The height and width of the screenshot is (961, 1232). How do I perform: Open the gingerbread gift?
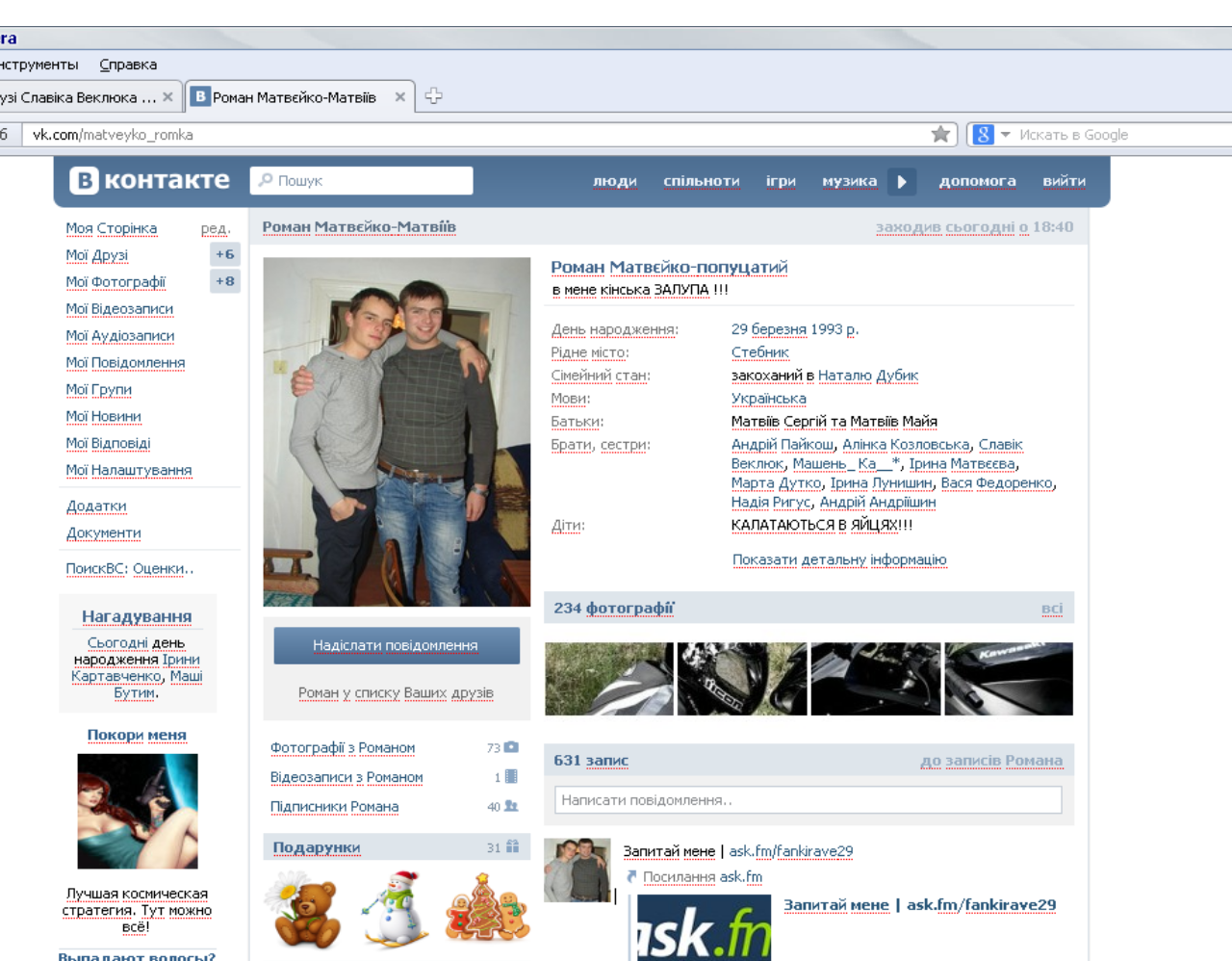click(488, 907)
